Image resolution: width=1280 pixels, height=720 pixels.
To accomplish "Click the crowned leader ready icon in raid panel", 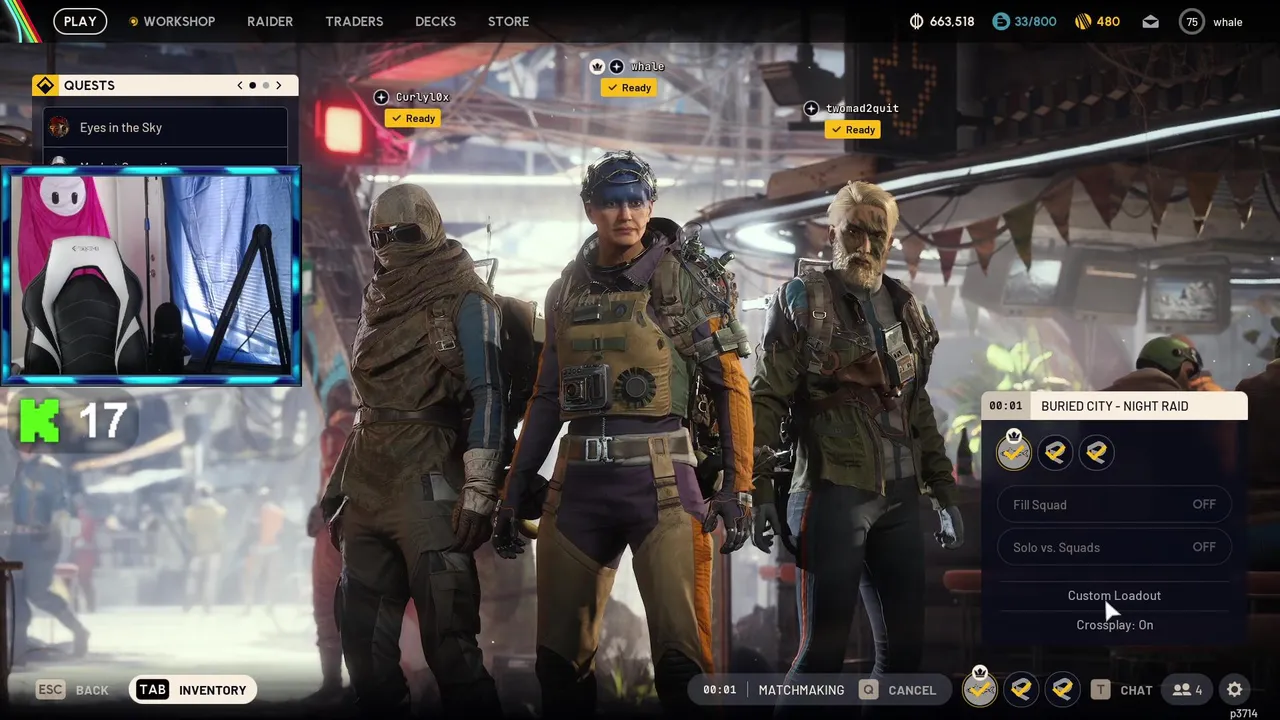I will (x=1014, y=452).
